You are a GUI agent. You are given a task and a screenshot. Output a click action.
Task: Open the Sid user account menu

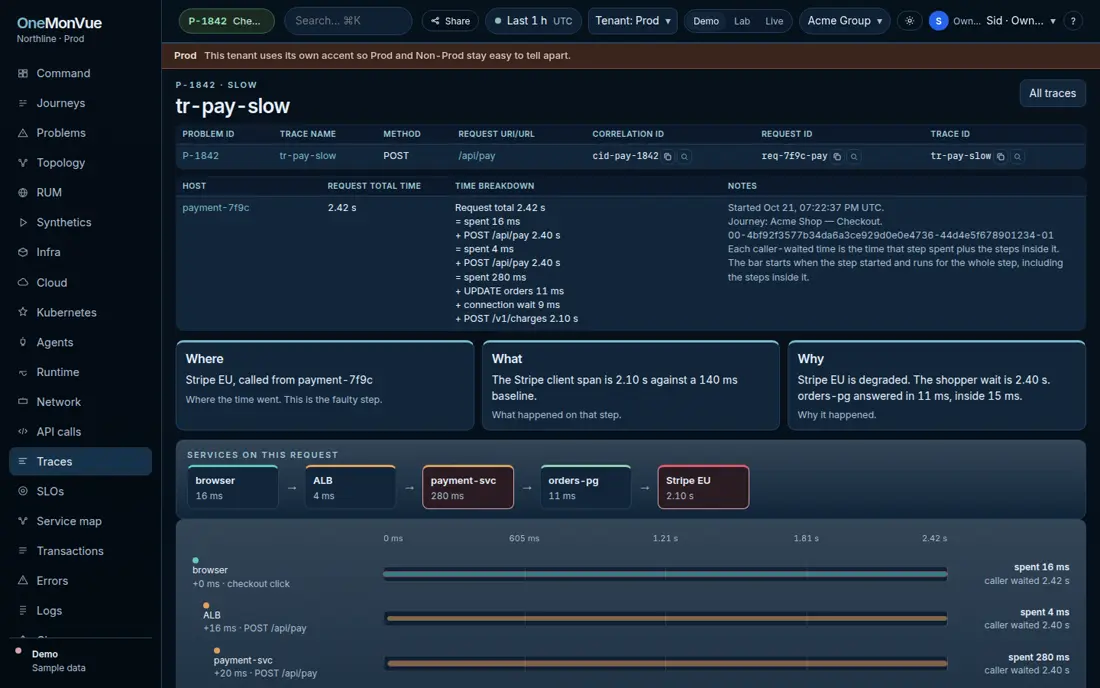tap(1021, 21)
